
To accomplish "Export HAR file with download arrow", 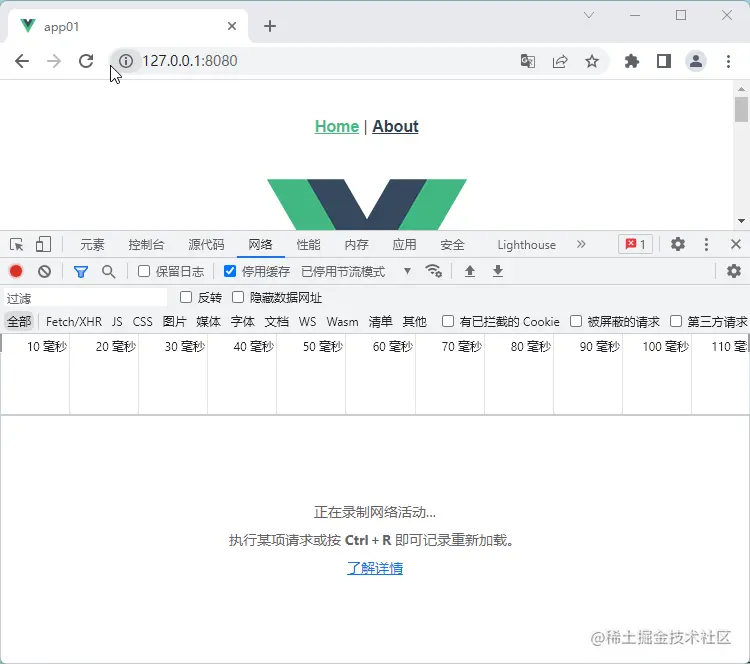I will (x=498, y=271).
